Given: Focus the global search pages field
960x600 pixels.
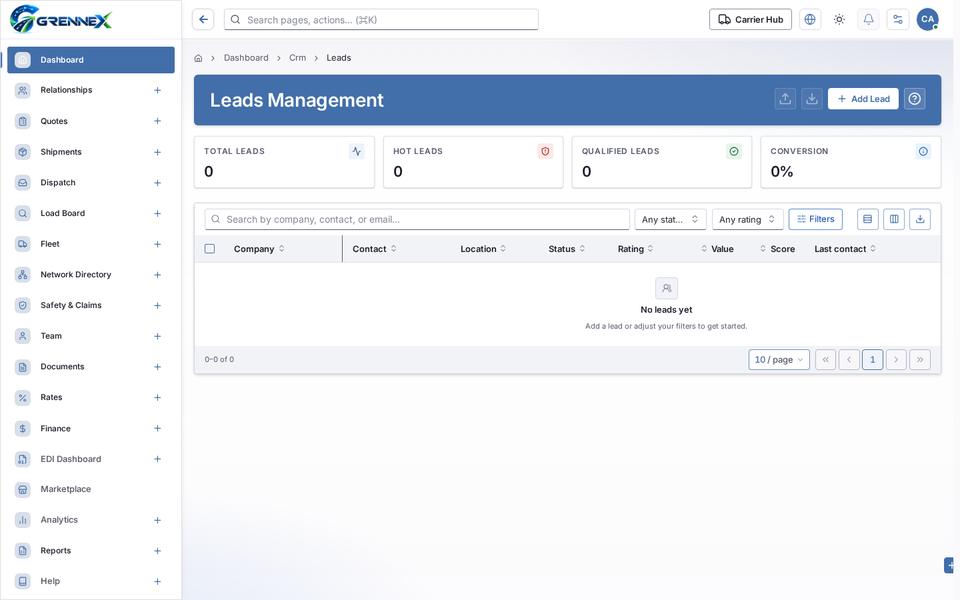Looking at the screenshot, I should (x=381, y=20).
